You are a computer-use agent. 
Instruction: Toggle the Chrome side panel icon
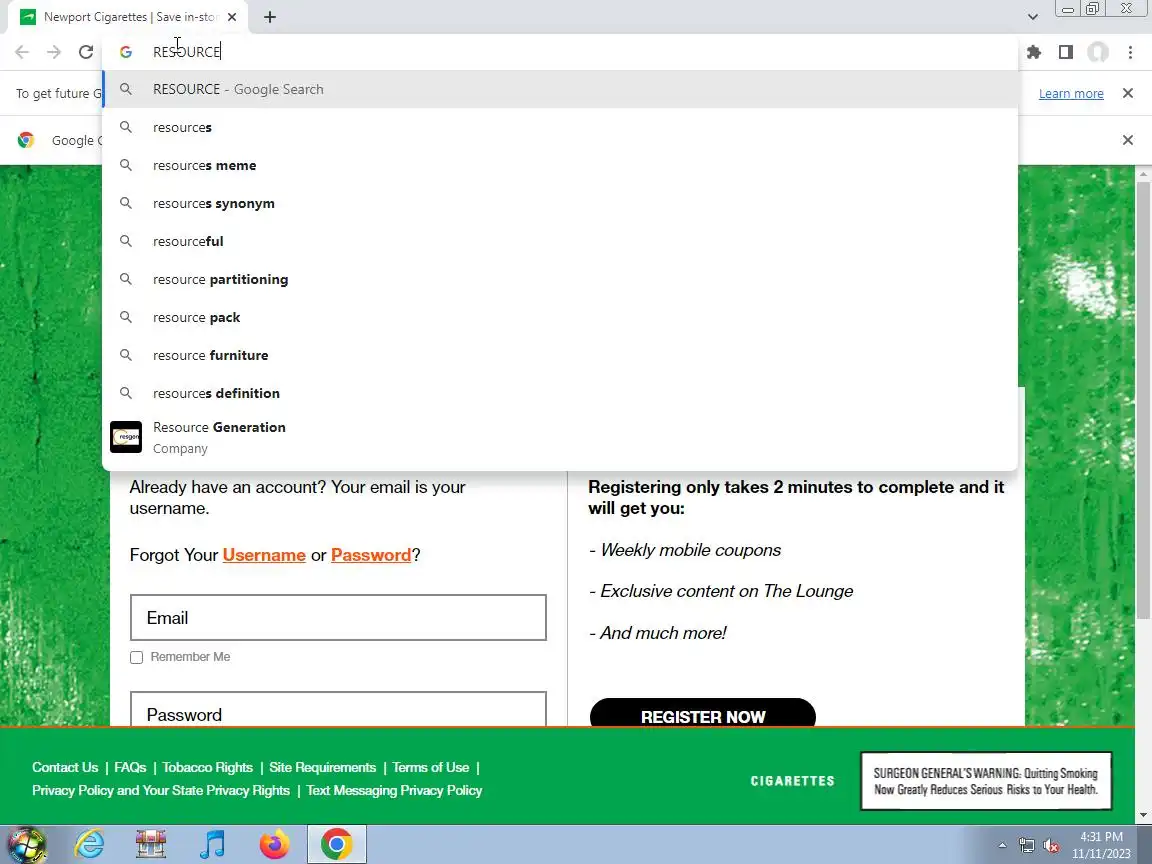1065,52
